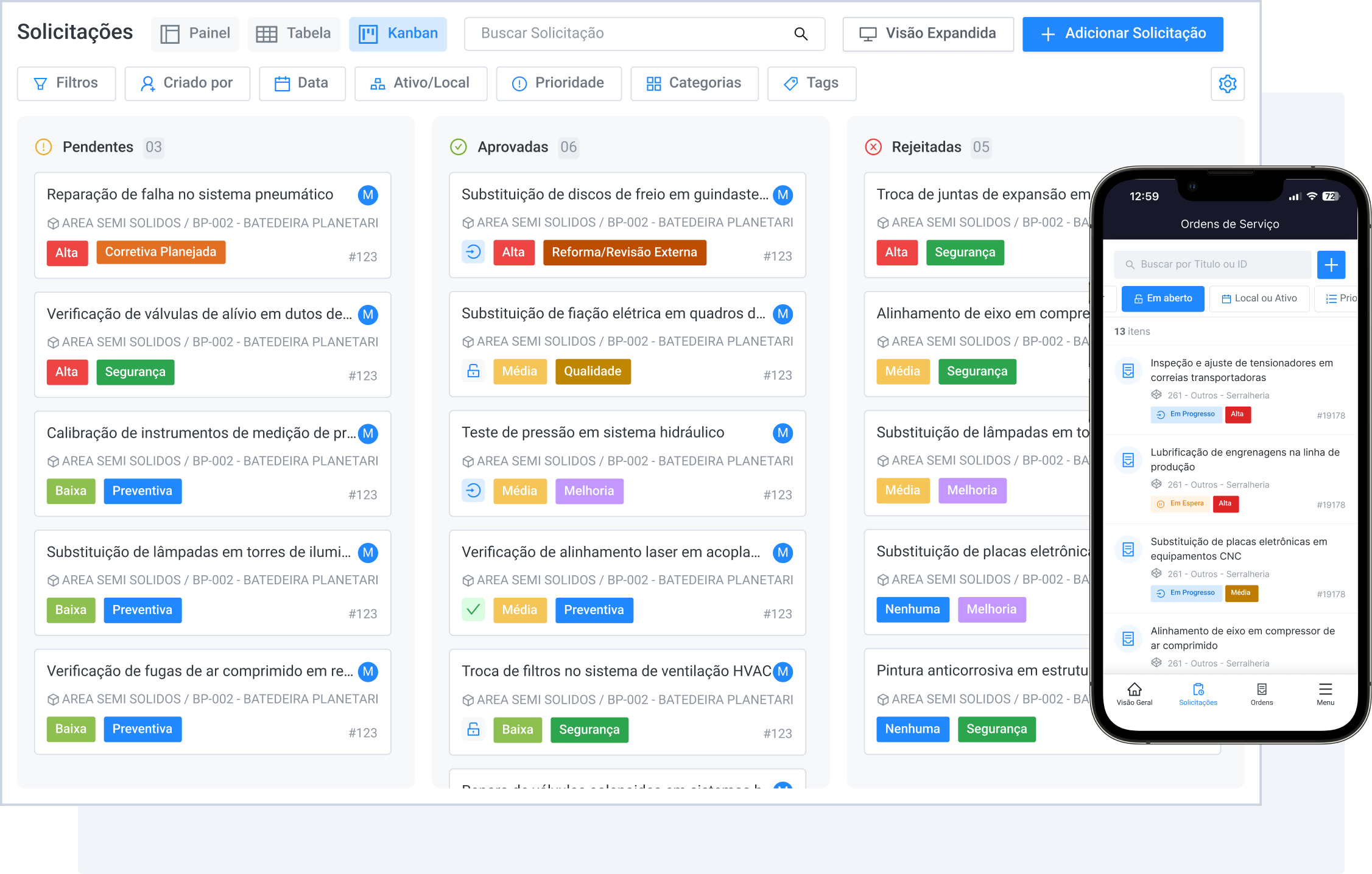The width and height of the screenshot is (1372, 874).
Task: Click the search magnifier icon
Action: 801,34
